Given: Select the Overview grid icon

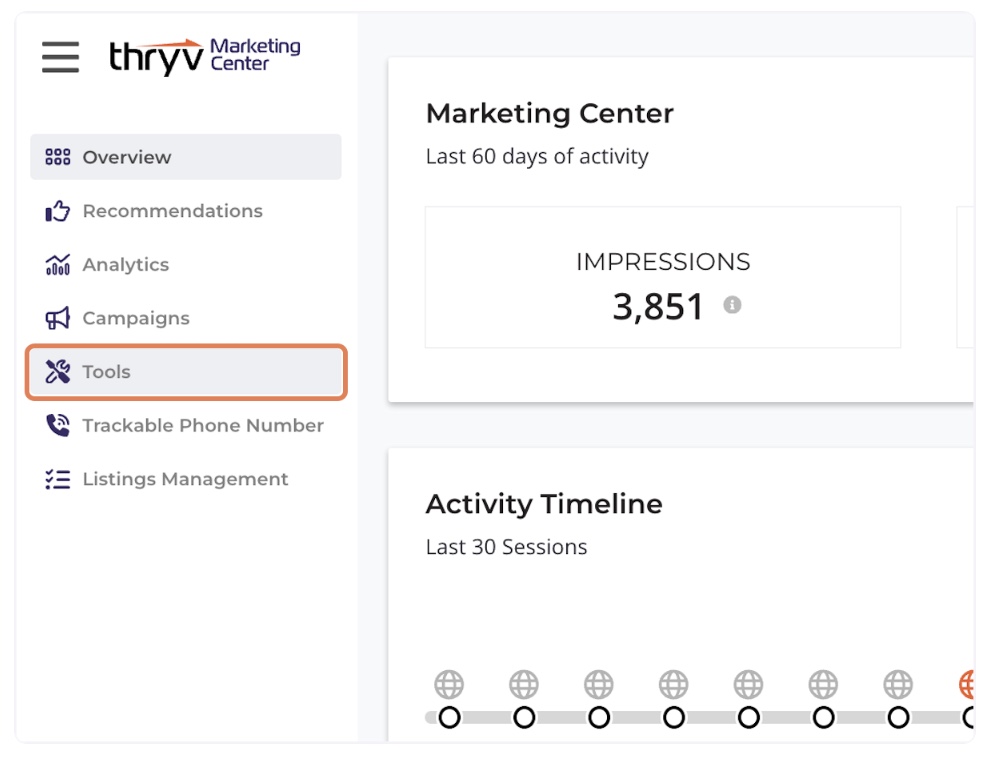Looking at the screenshot, I should (57, 156).
